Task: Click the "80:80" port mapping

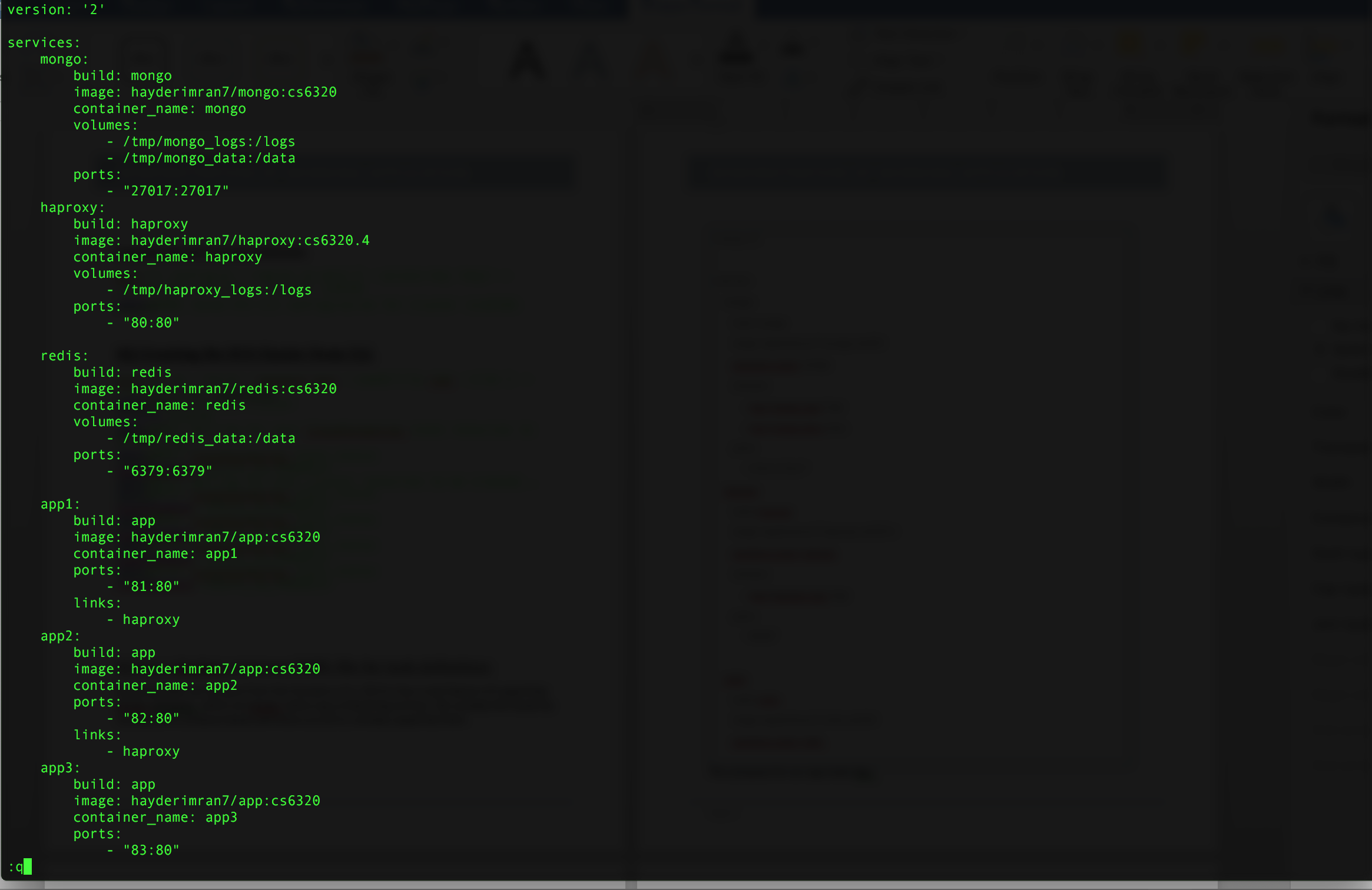Action: pos(151,323)
